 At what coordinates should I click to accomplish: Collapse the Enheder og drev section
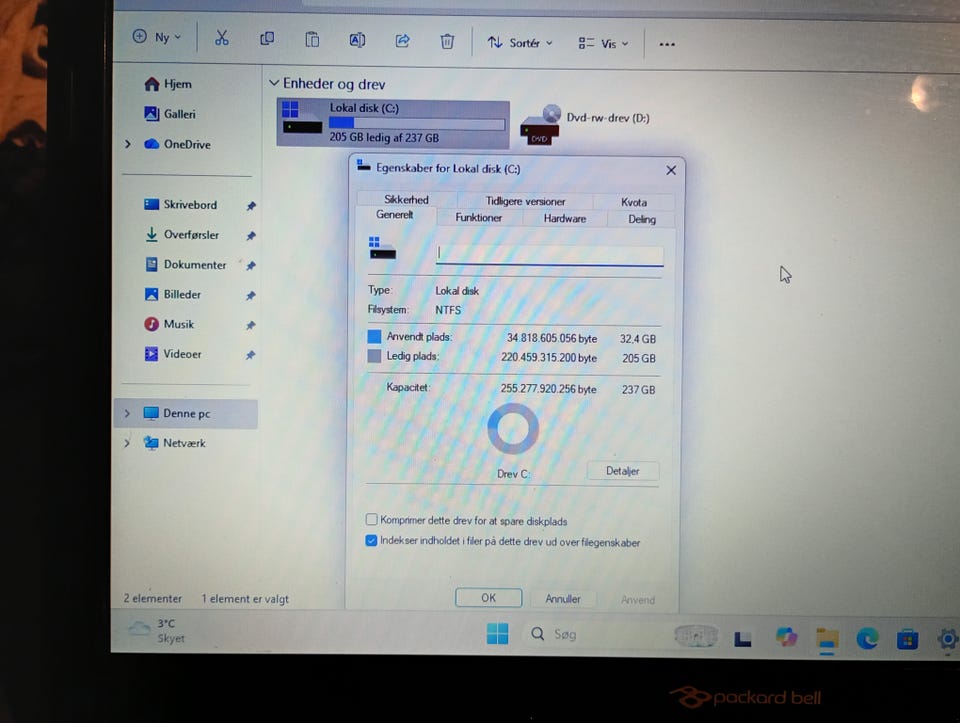[274, 83]
